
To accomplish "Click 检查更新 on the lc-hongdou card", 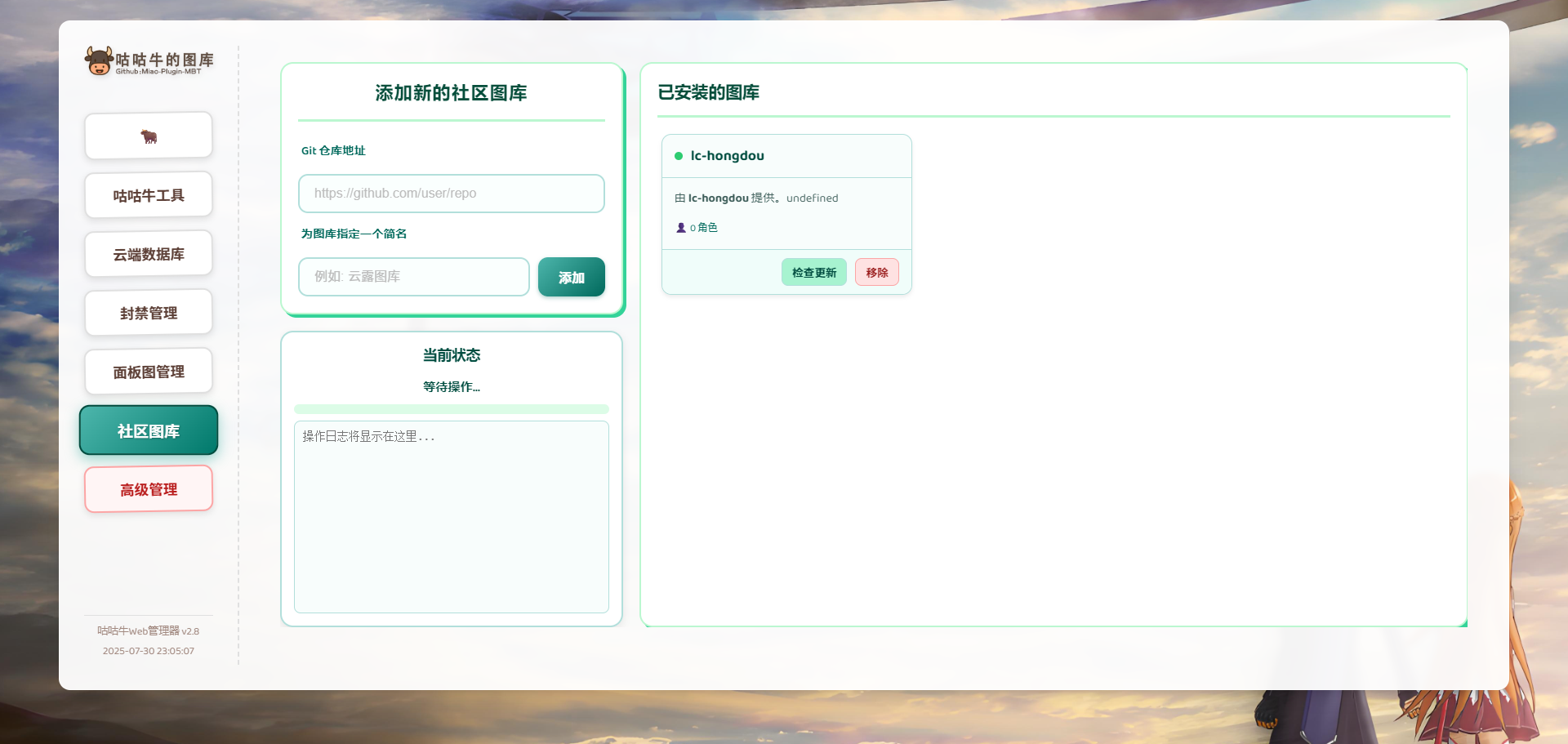I will (813, 272).
